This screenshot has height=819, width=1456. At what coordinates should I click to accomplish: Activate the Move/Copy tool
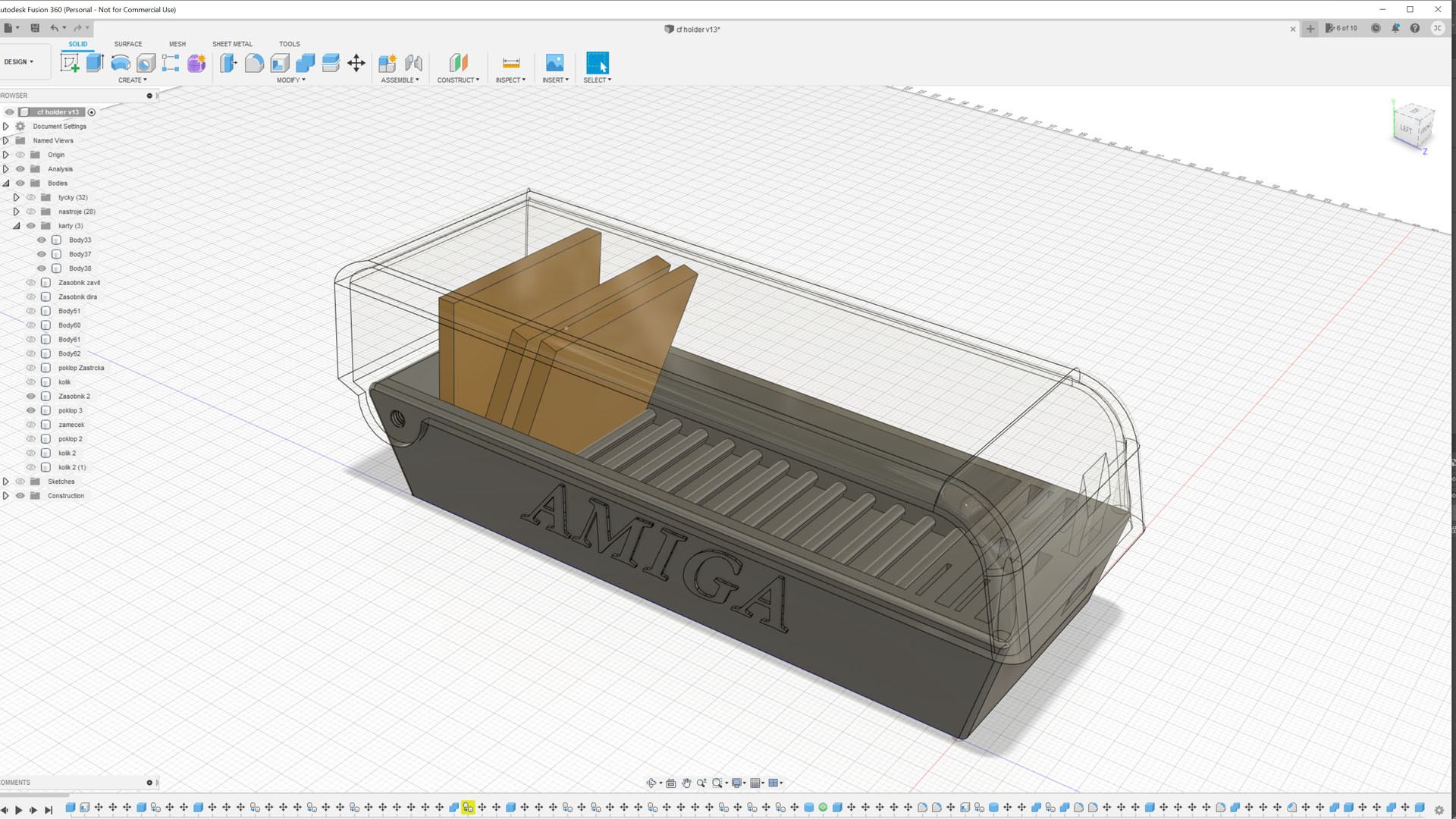[x=356, y=63]
